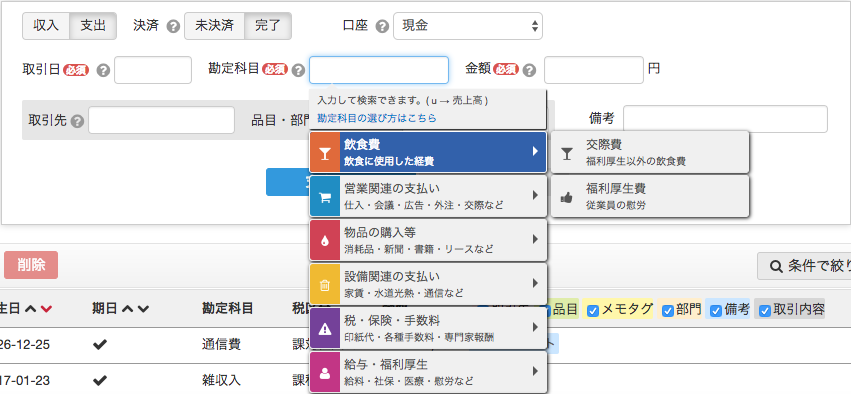
Task: Toggle the 取引内容 column checkbox
Action: [765, 311]
